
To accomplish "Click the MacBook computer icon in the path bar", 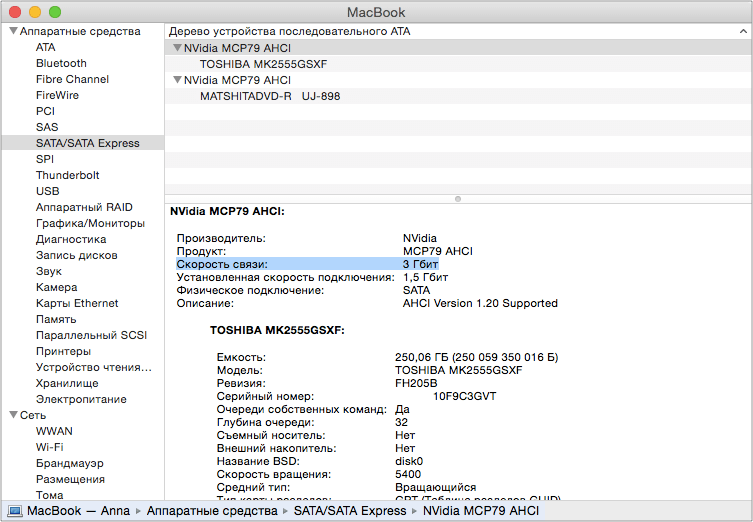I will (x=14, y=511).
